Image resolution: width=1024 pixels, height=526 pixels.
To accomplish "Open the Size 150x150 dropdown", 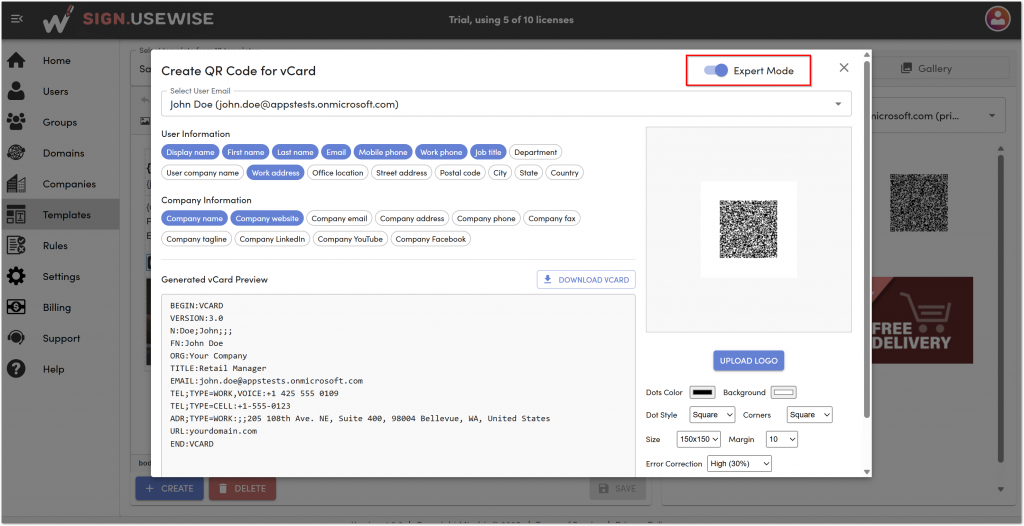I will click(699, 439).
